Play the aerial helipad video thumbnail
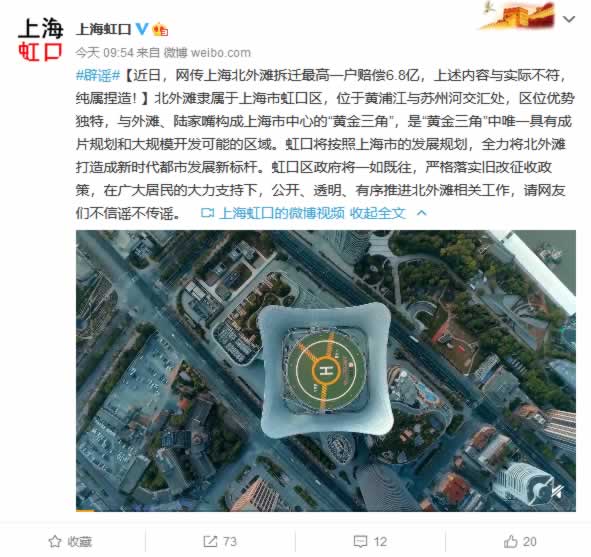This screenshot has width=591, height=557. (326, 370)
